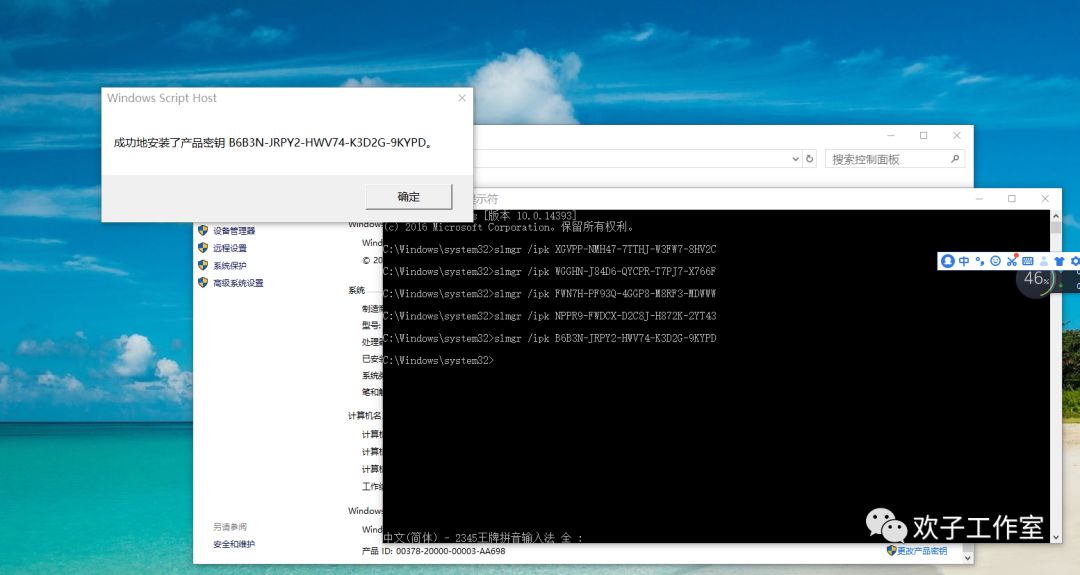Open 系统保护 in the Control Panel sidebar

pyautogui.click(x=229, y=265)
